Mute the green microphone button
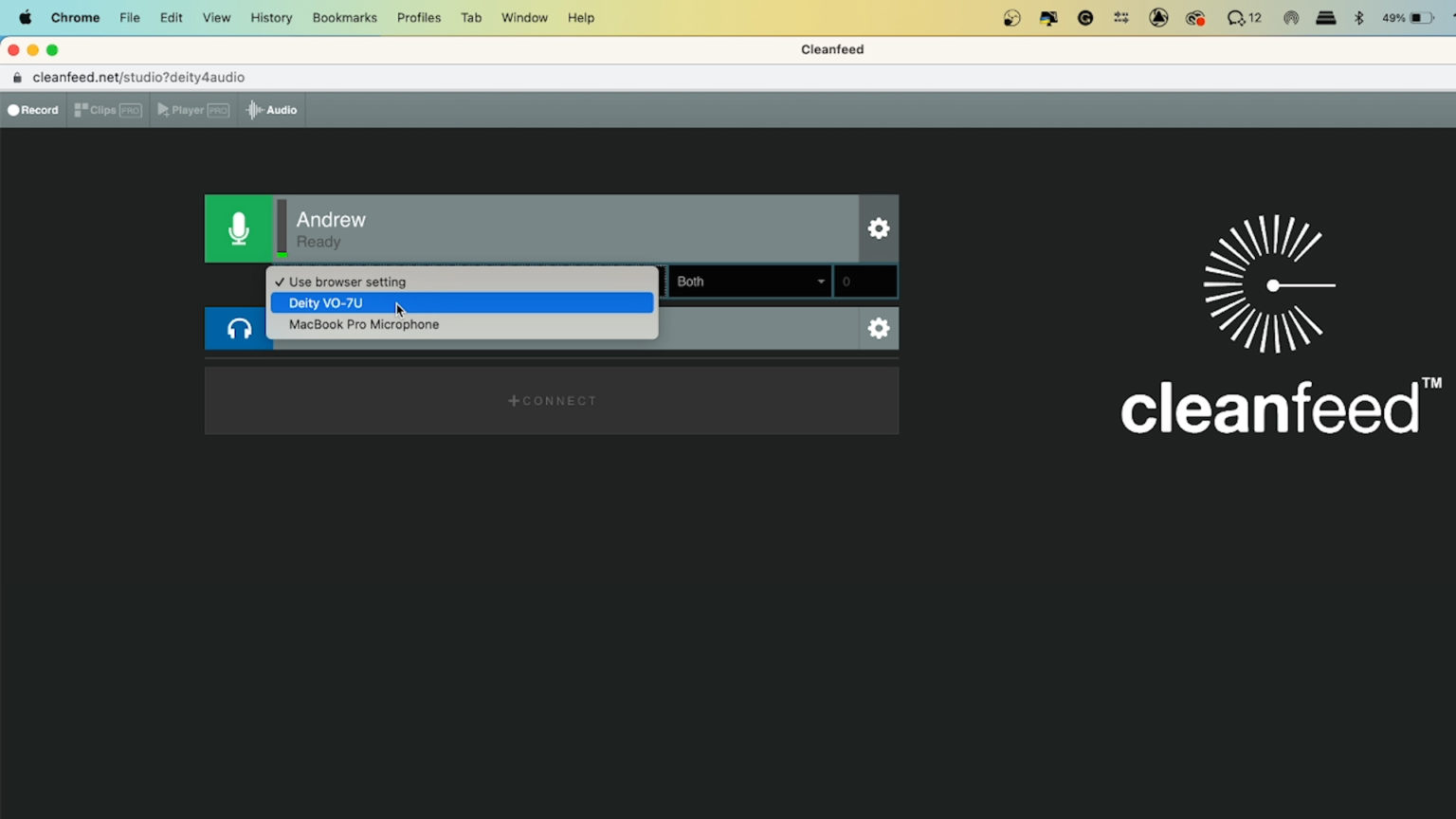Viewport: 1456px width, 819px height. click(239, 228)
